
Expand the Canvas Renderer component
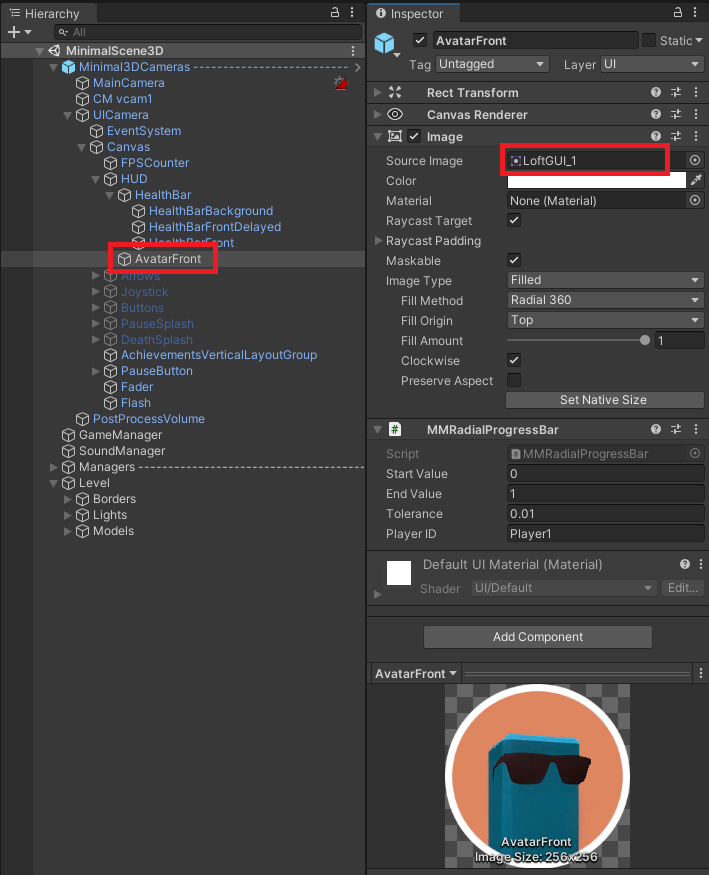378,114
